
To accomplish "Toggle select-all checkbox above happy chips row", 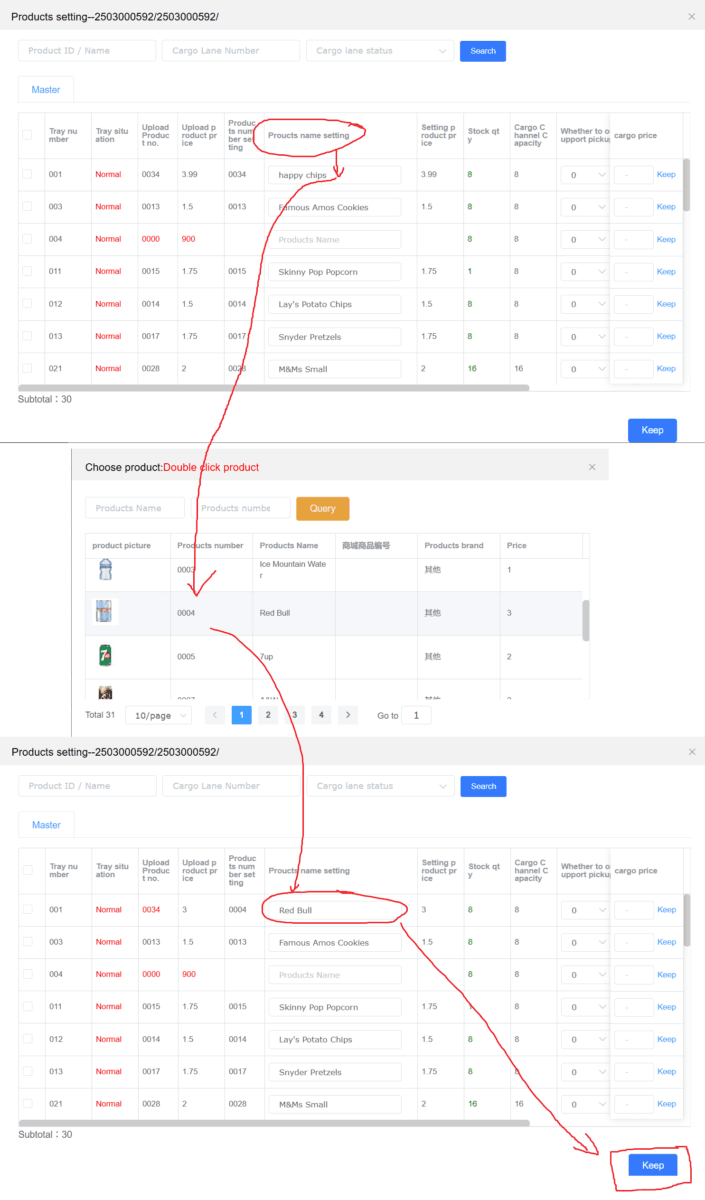I will [x=27, y=135].
